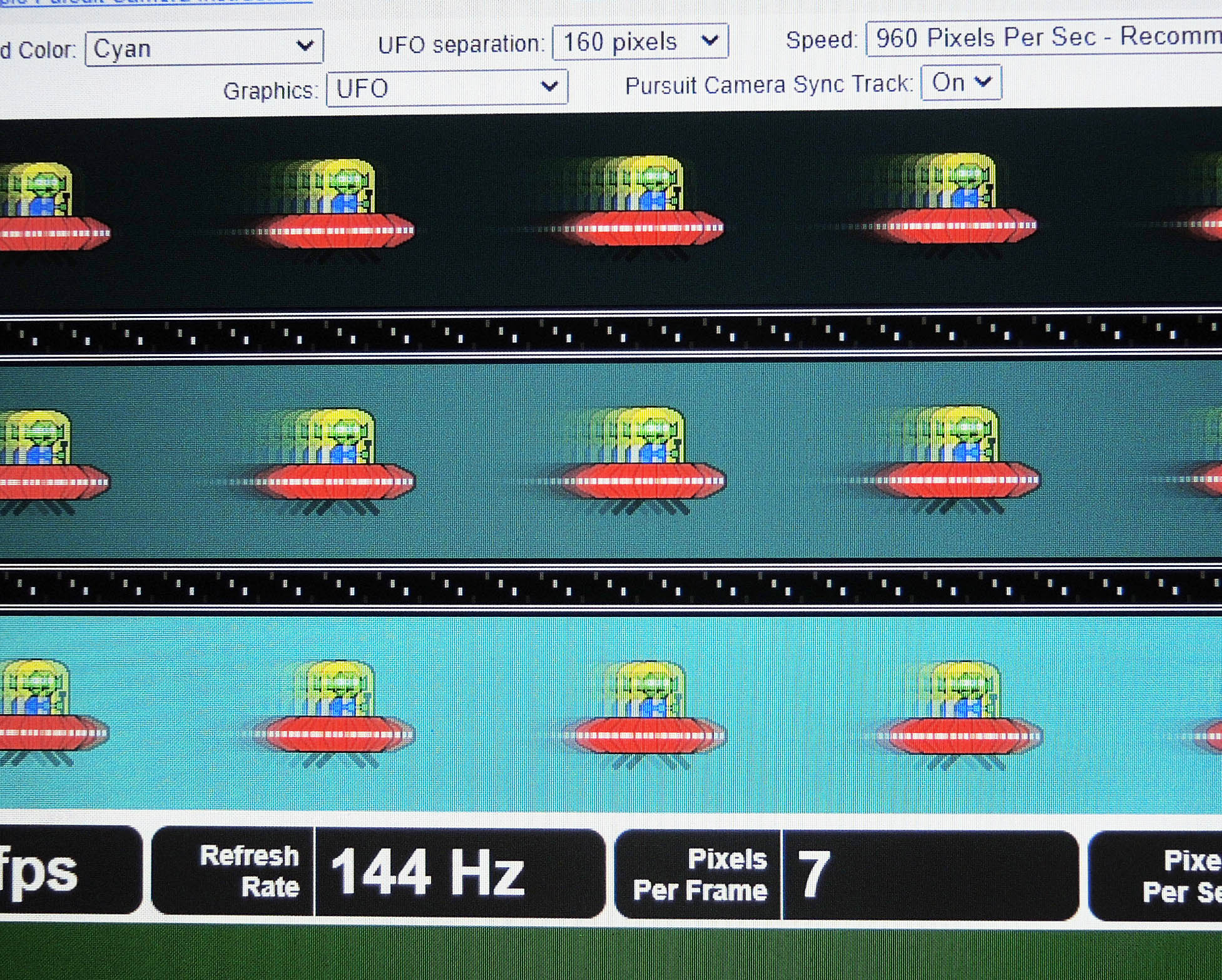Open the Cyan background color dropdown
The image size is (1222, 980).
tap(204, 48)
